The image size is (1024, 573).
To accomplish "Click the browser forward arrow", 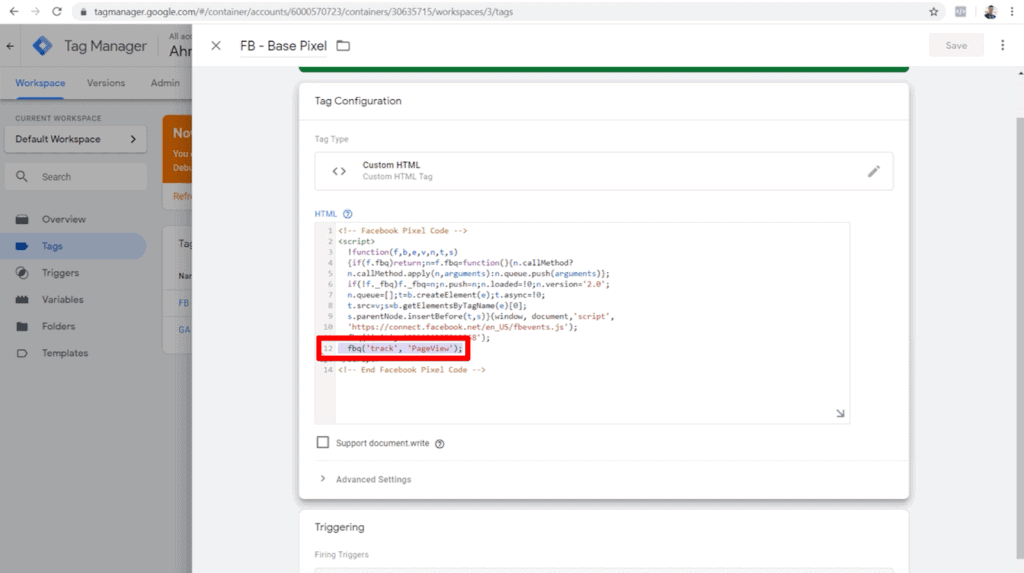I will click(x=35, y=12).
